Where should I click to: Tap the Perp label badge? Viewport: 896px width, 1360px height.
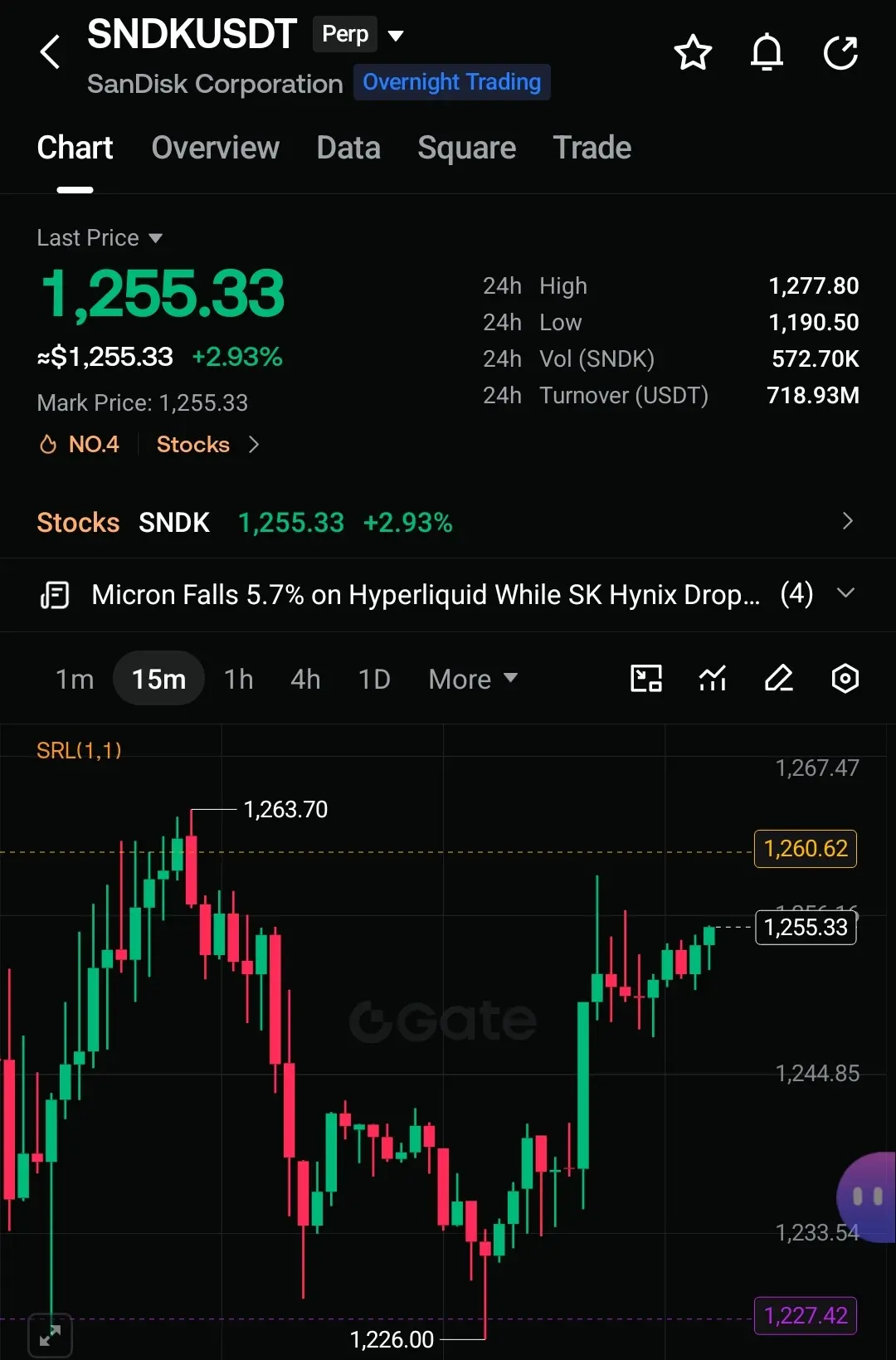pos(345,34)
